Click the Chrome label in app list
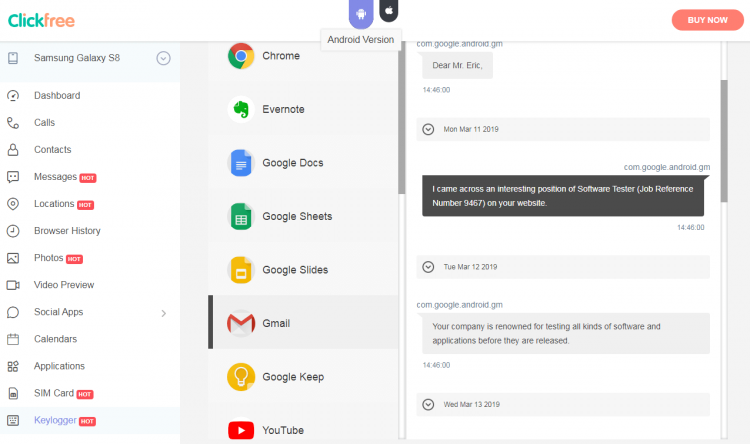The width and height of the screenshot is (750, 444). pyautogui.click(x=281, y=56)
